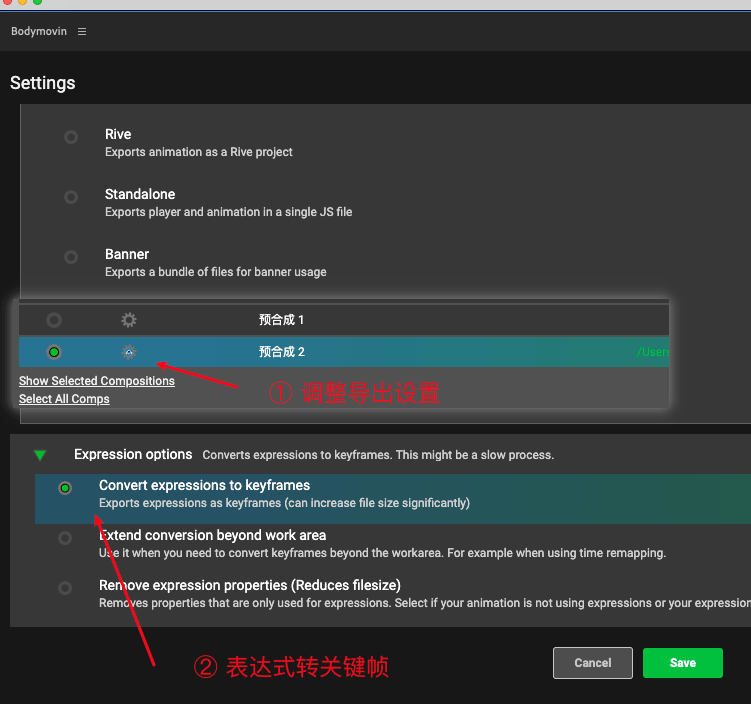Click the /Users destination path text
Image resolution: width=751 pixels, height=704 pixels.
tap(653, 352)
